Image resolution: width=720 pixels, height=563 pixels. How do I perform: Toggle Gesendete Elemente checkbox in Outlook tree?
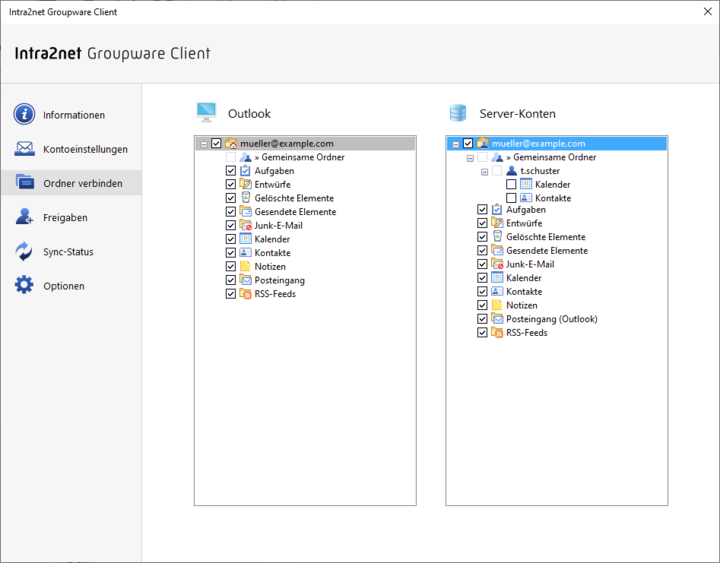pyautogui.click(x=231, y=212)
